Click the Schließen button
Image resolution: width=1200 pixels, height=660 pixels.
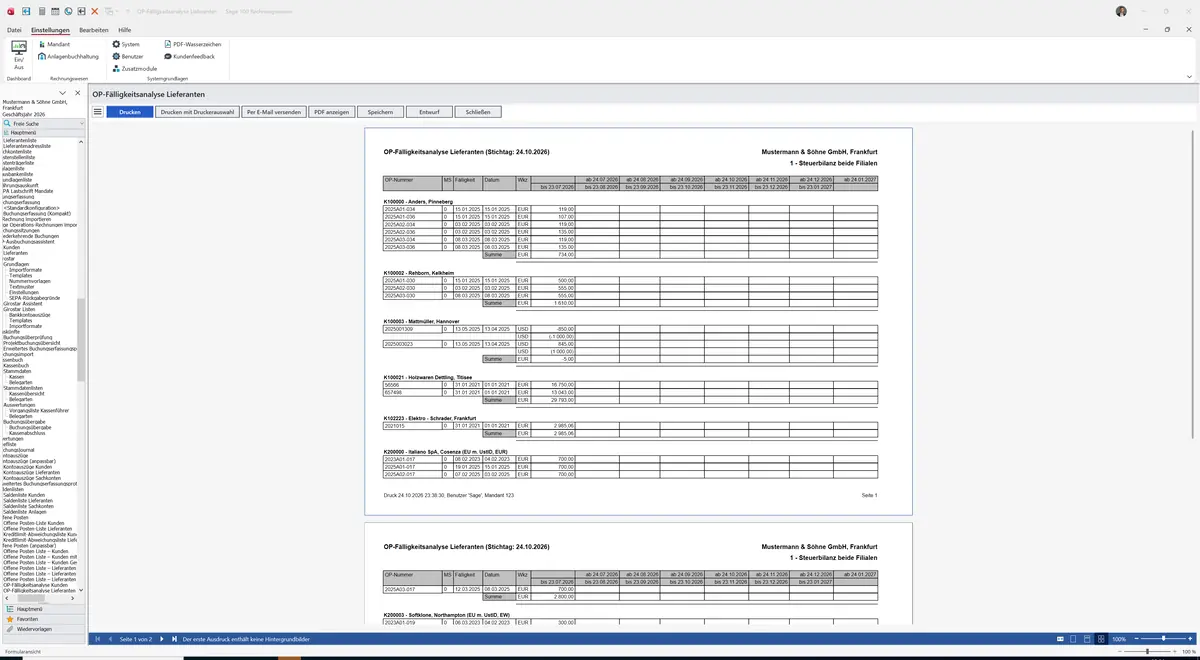click(x=478, y=112)
